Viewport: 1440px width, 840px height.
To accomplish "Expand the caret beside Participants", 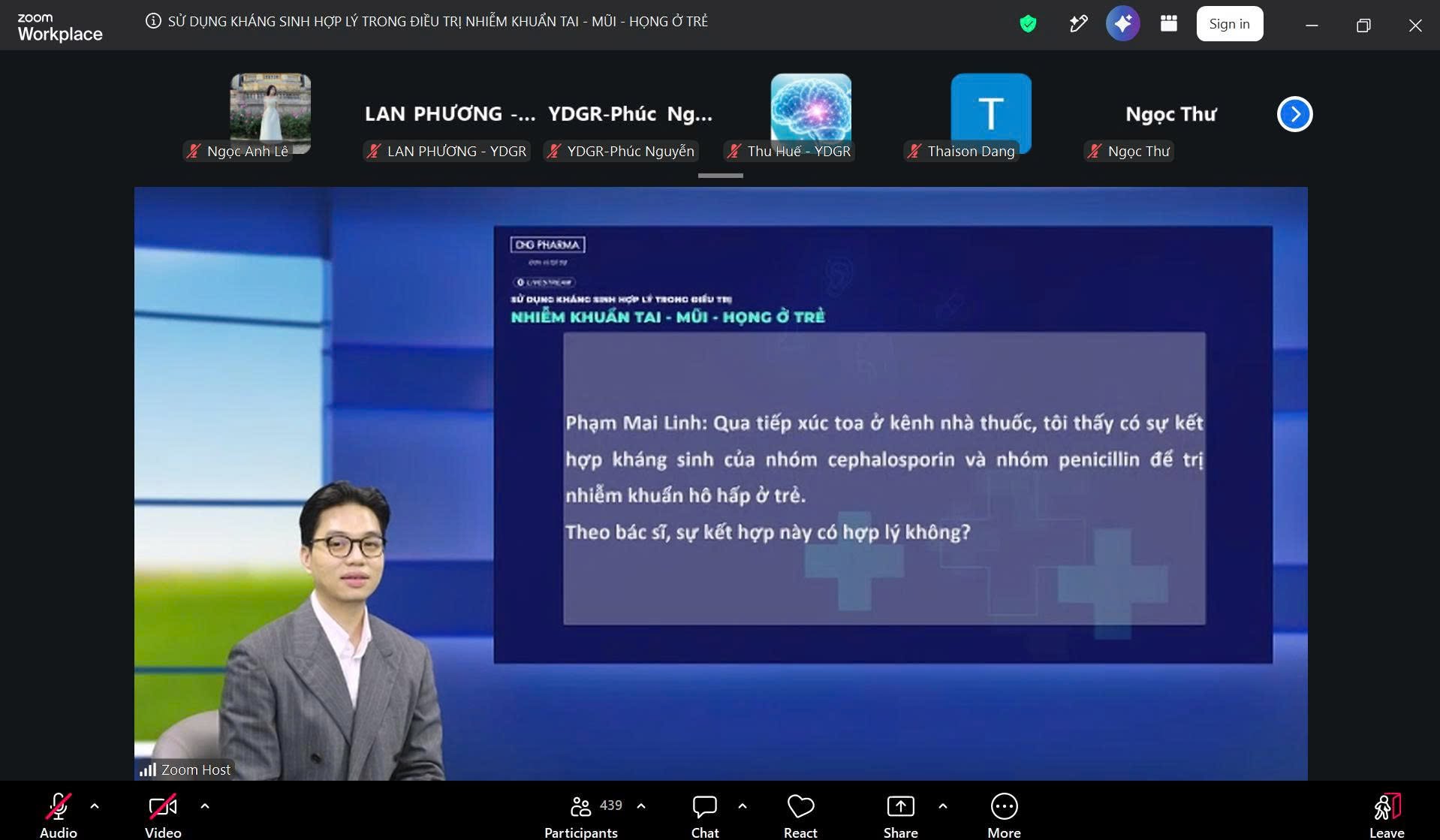I will tap(641, 806).
